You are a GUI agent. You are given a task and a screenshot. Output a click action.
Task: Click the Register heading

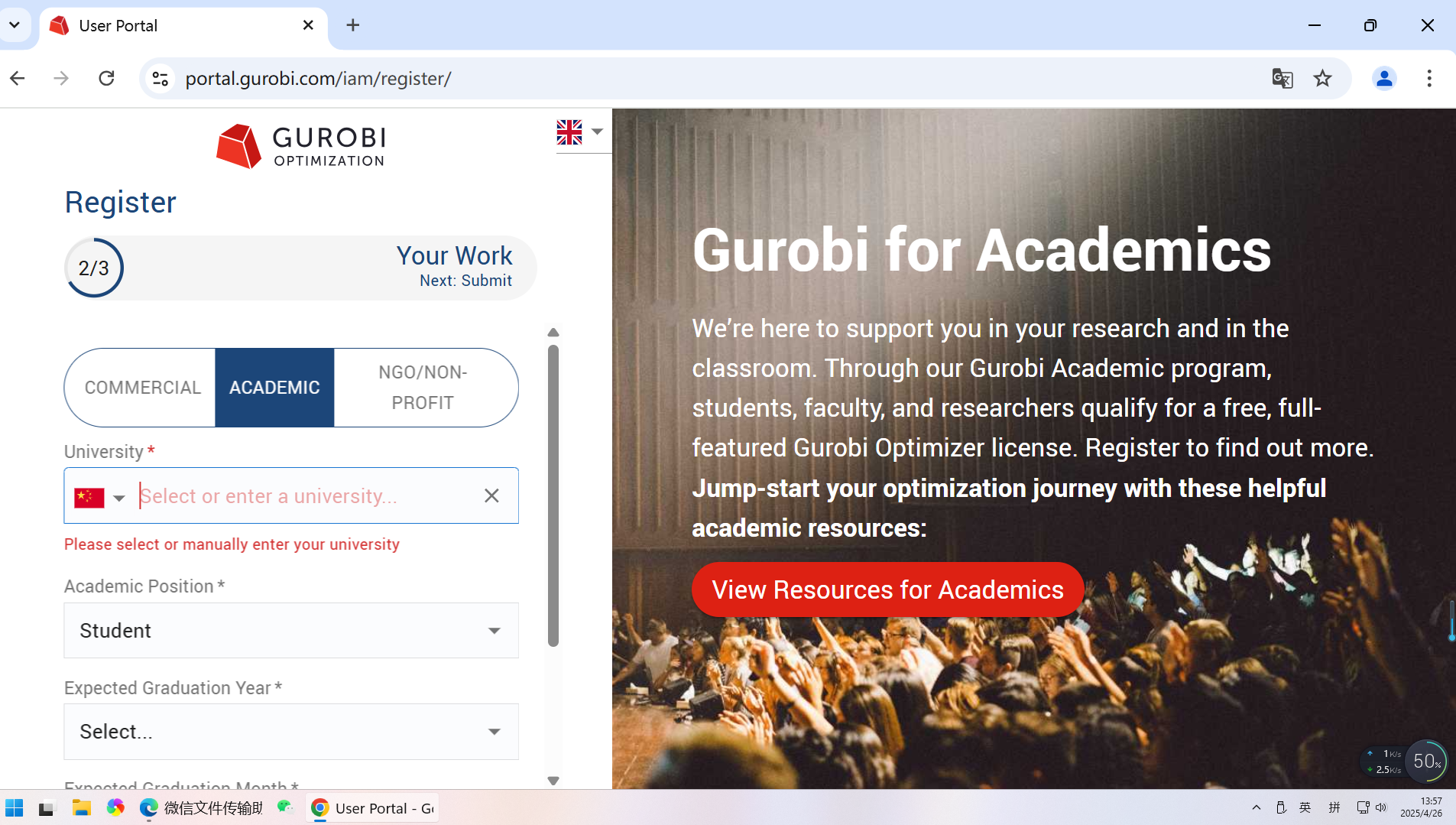[120, 203]
